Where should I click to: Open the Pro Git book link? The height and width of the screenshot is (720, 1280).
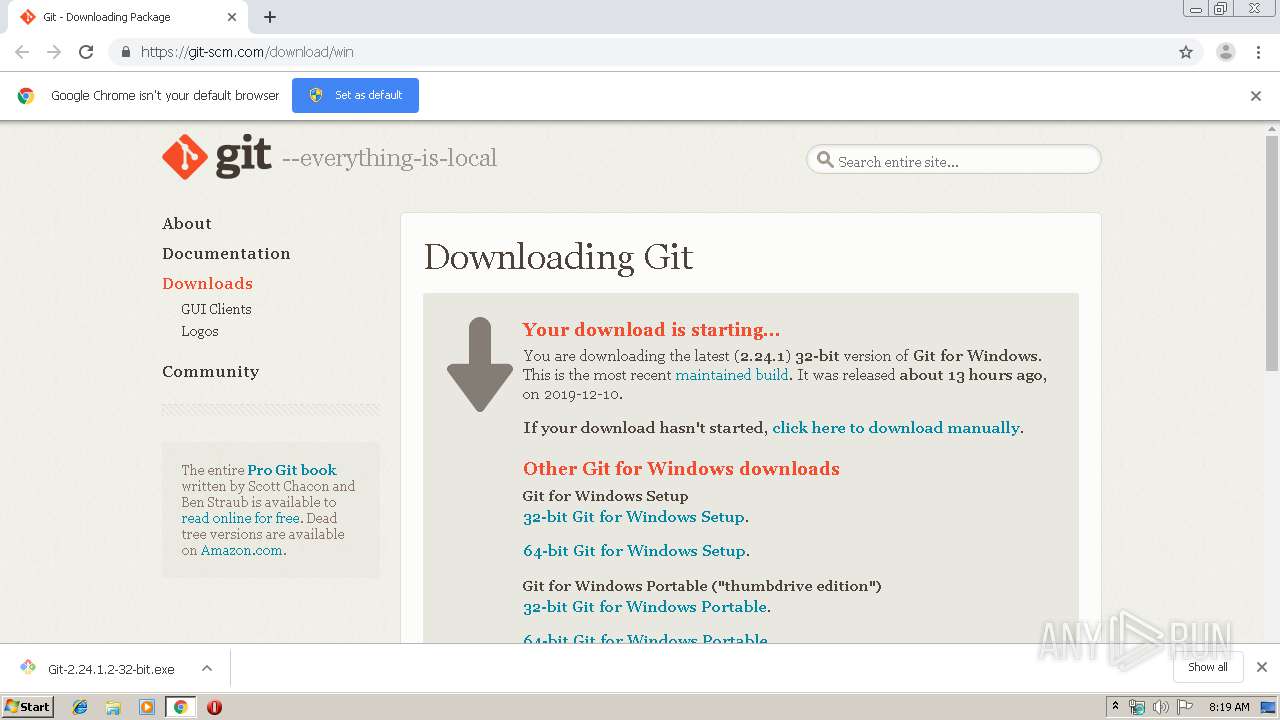coord(292,470)
